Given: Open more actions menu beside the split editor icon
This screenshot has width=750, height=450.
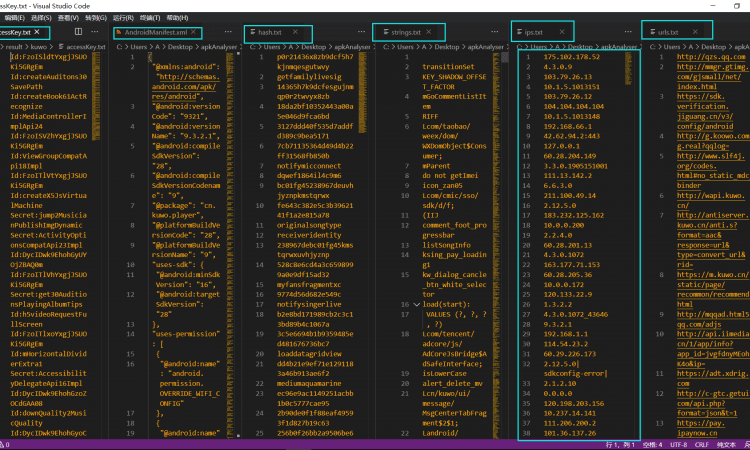Looking at the screenshot, I should click(x=95, y=32).
